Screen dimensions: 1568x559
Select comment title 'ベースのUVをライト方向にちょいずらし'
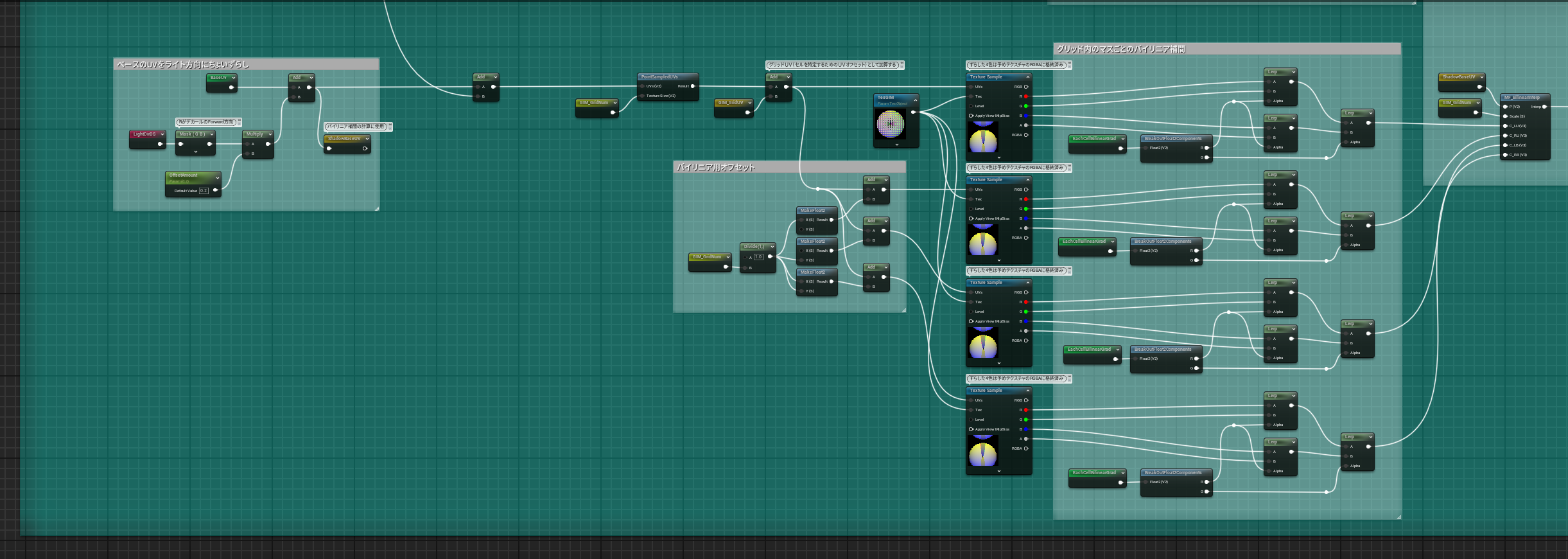click(x=182, y=65)
